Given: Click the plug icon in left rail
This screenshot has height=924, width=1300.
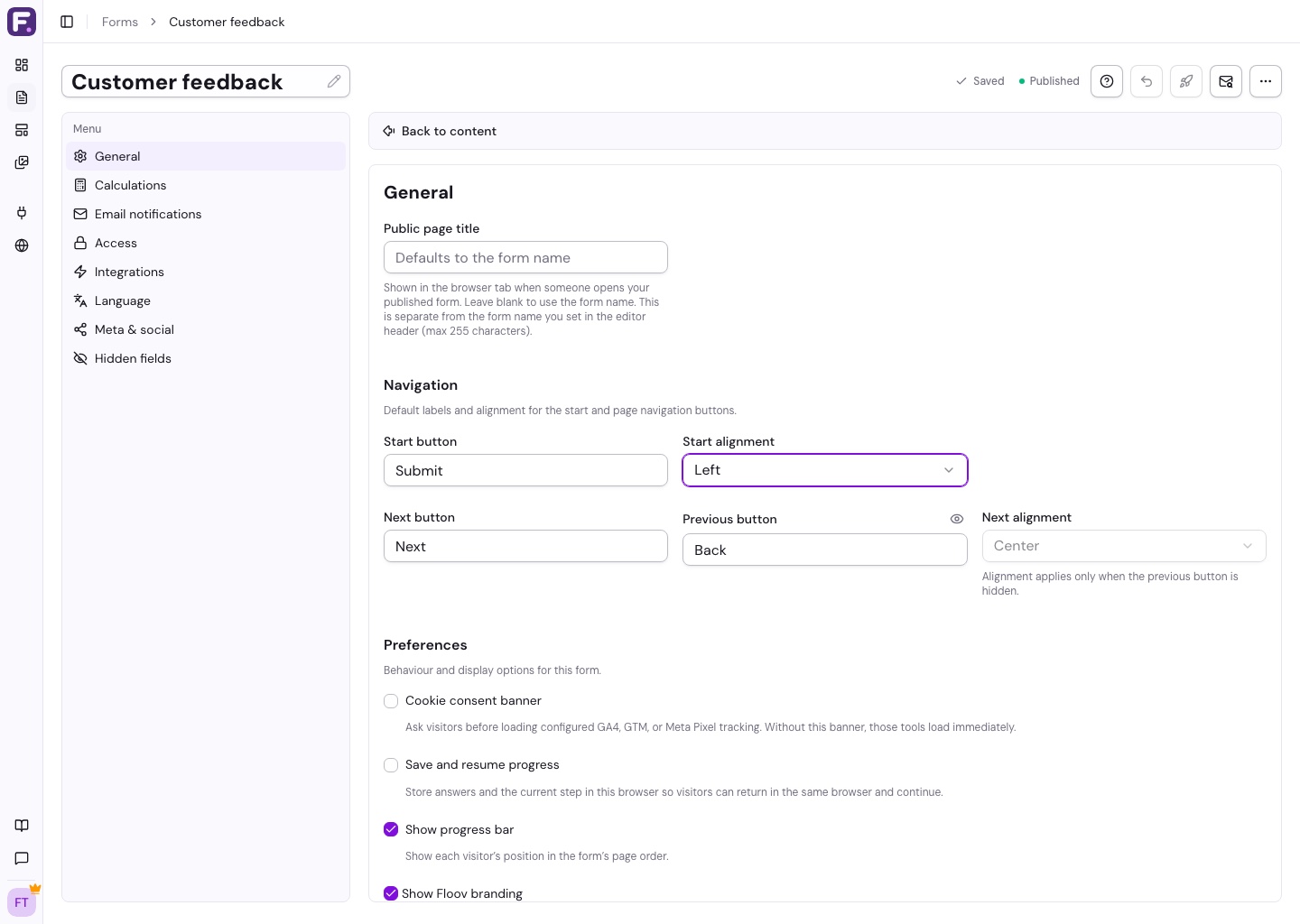Looking at the screenshot, I should pos(22,213).
